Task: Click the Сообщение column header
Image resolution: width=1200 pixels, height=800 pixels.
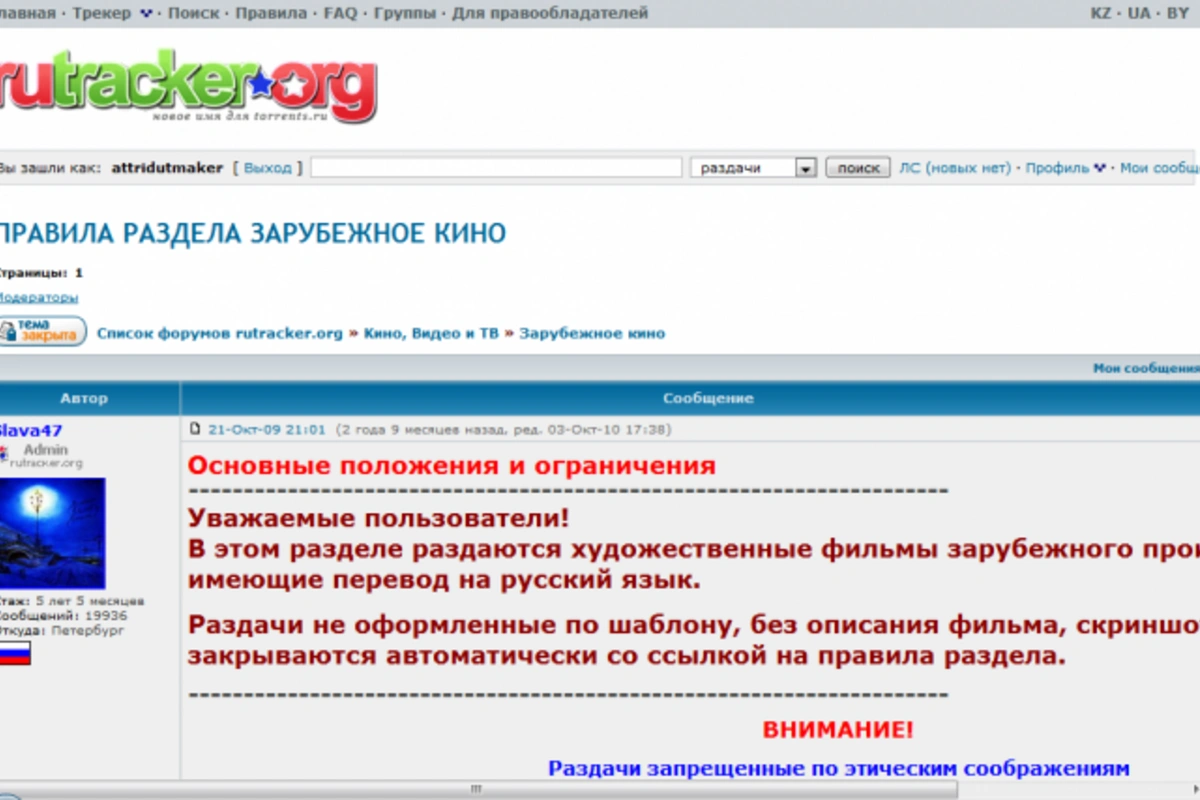Action: [708, 398]
